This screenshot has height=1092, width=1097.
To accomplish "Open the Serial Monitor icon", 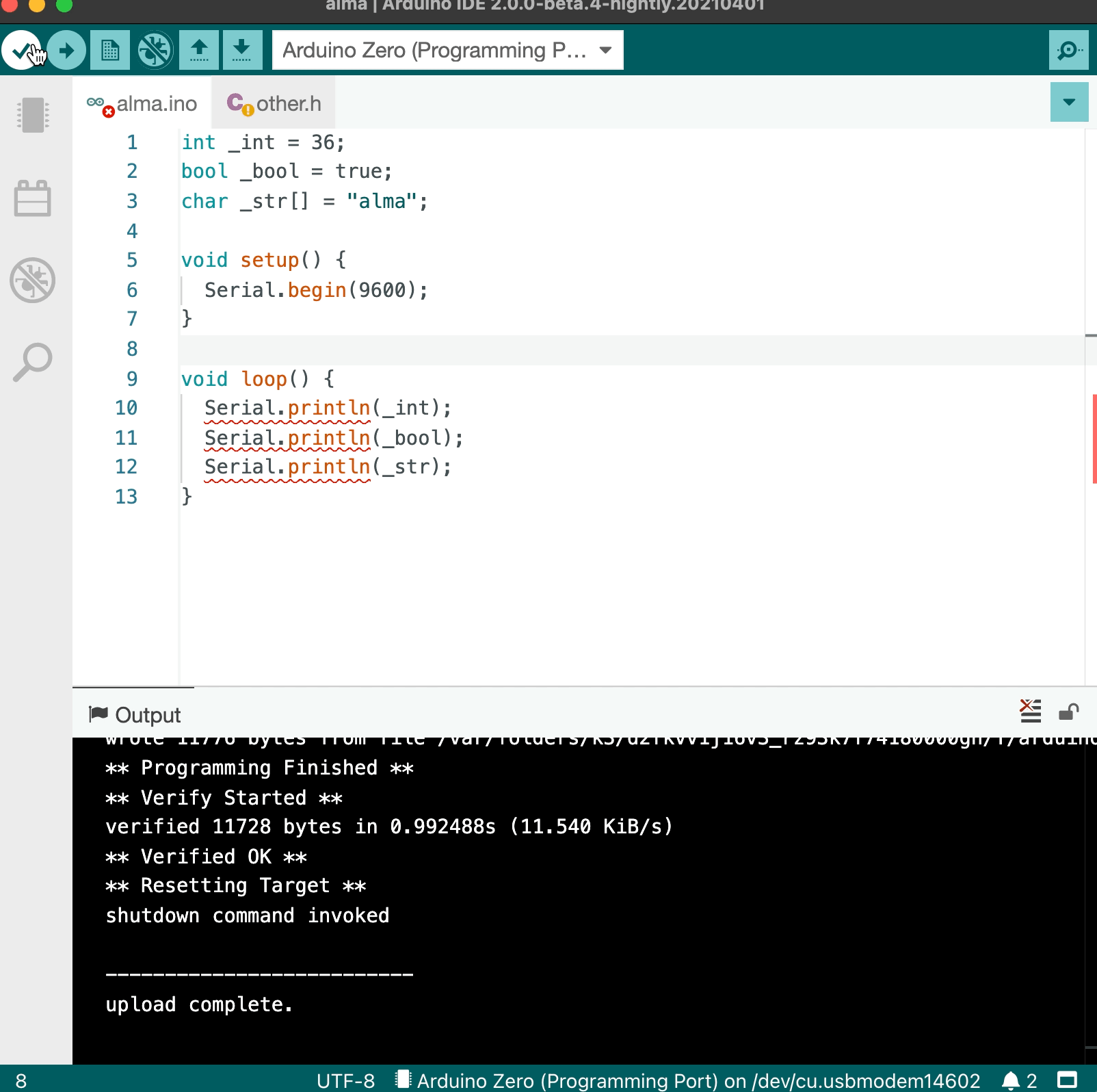I will [1068, 50].
